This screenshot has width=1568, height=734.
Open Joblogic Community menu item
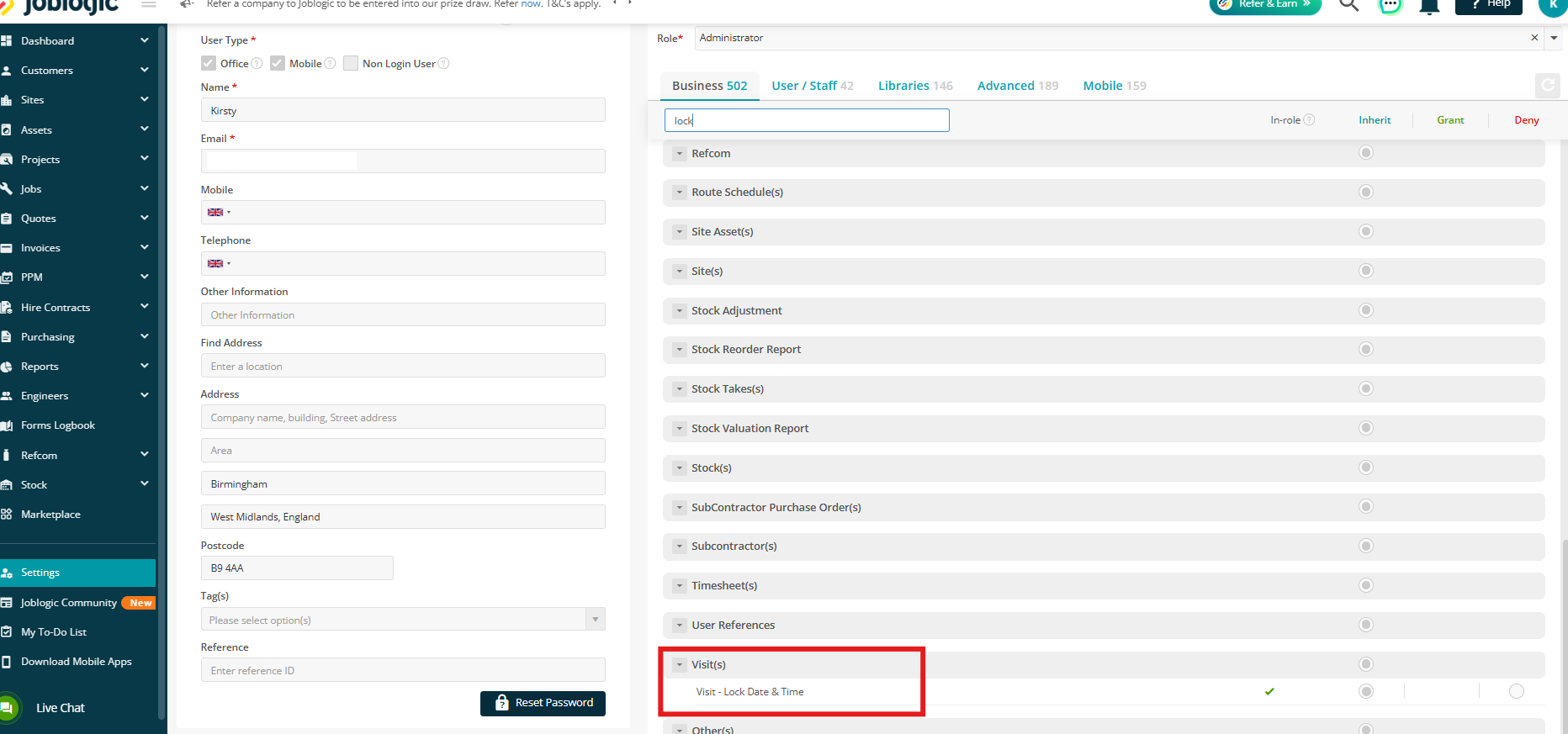pos(77,603)
